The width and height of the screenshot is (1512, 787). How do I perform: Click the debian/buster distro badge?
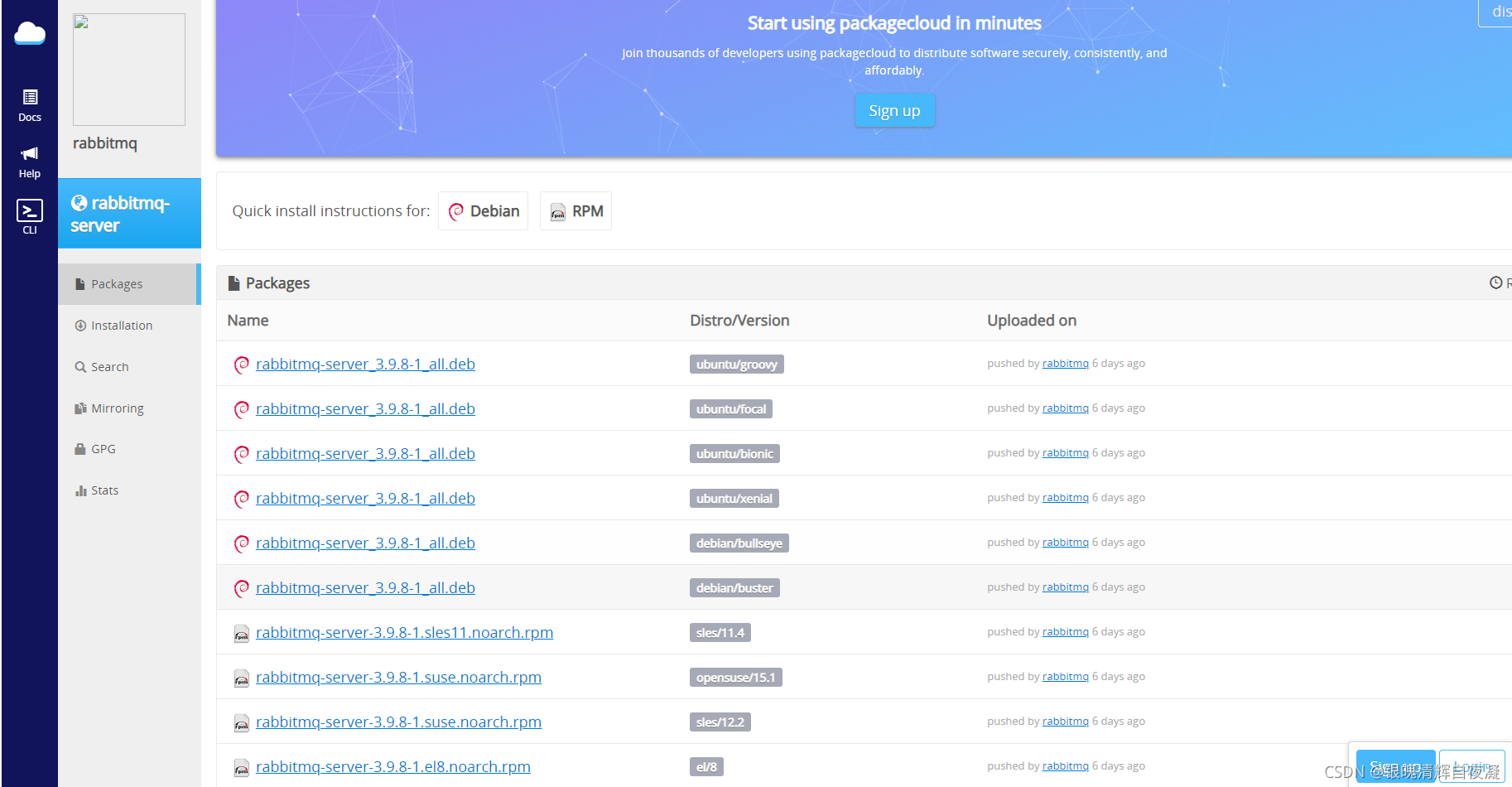tap(734, 588)
